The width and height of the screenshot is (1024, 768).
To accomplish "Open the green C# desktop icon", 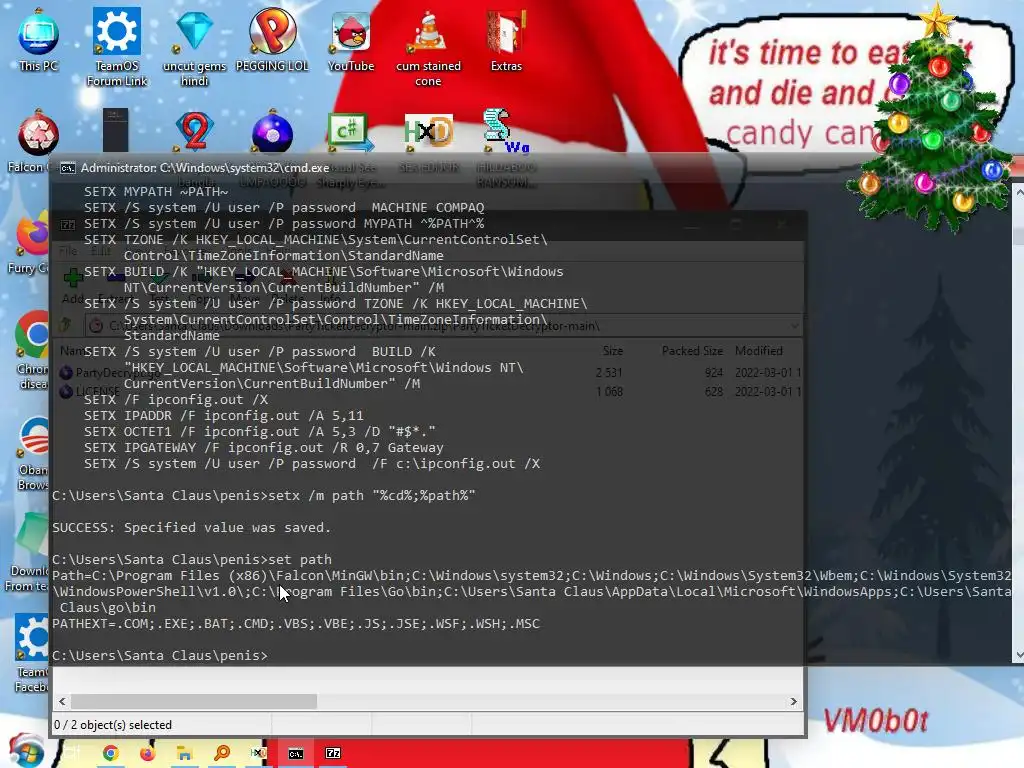I will 349,133.
